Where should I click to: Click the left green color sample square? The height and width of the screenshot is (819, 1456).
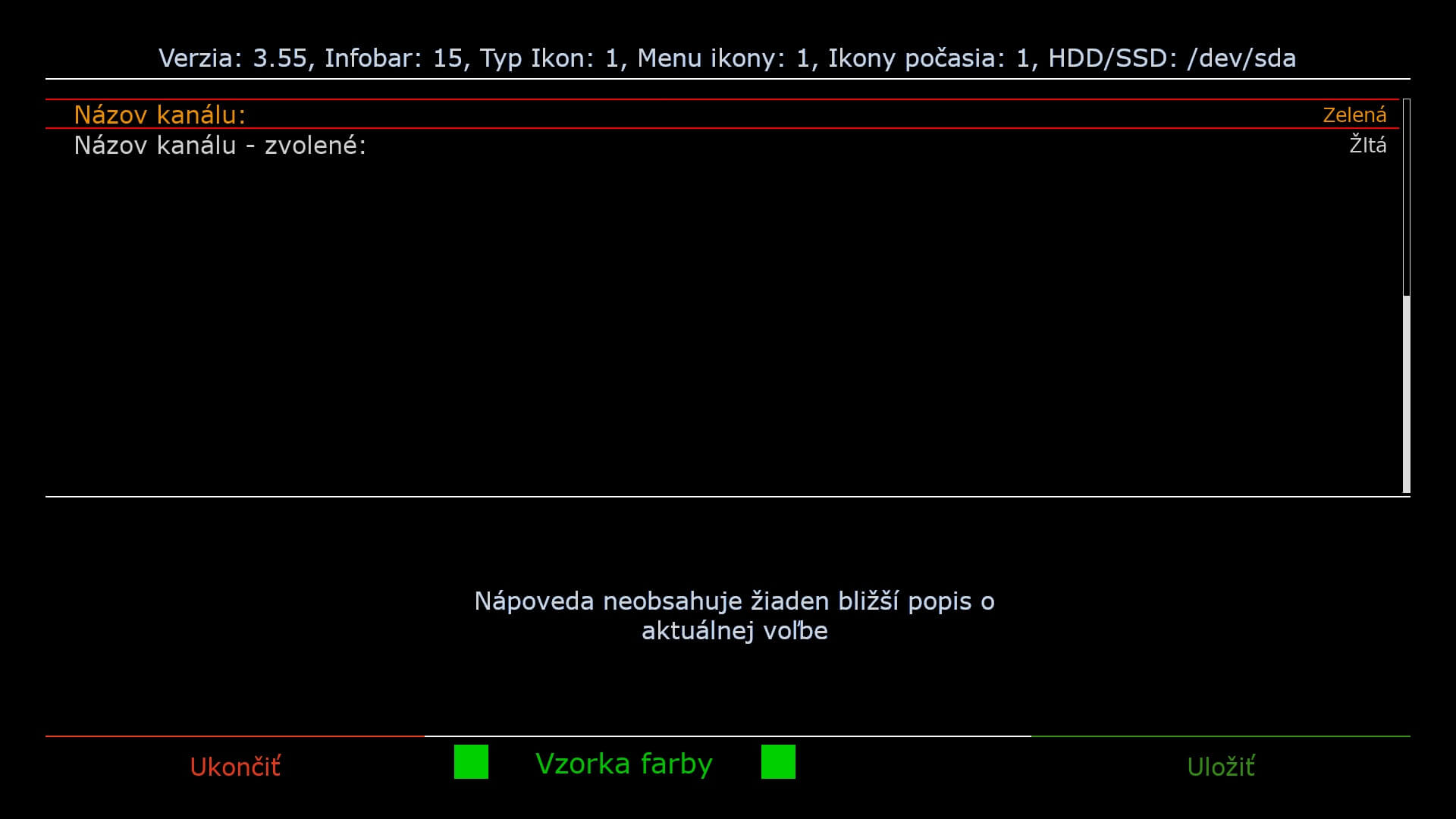coord(471,761)
